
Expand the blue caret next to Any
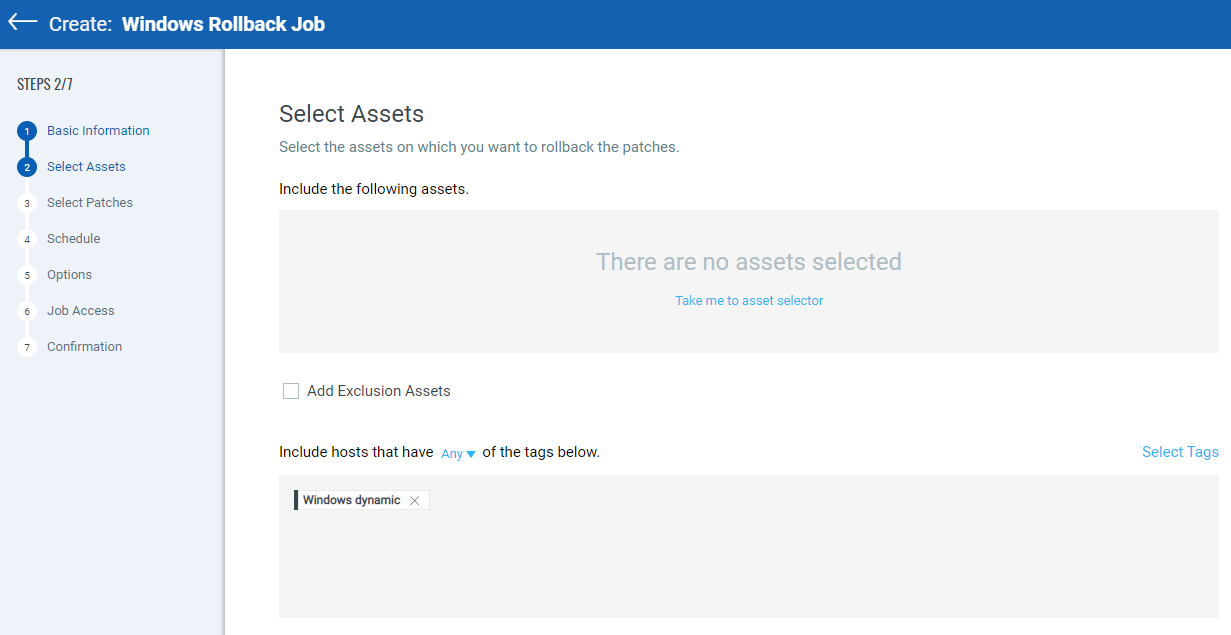471,453
